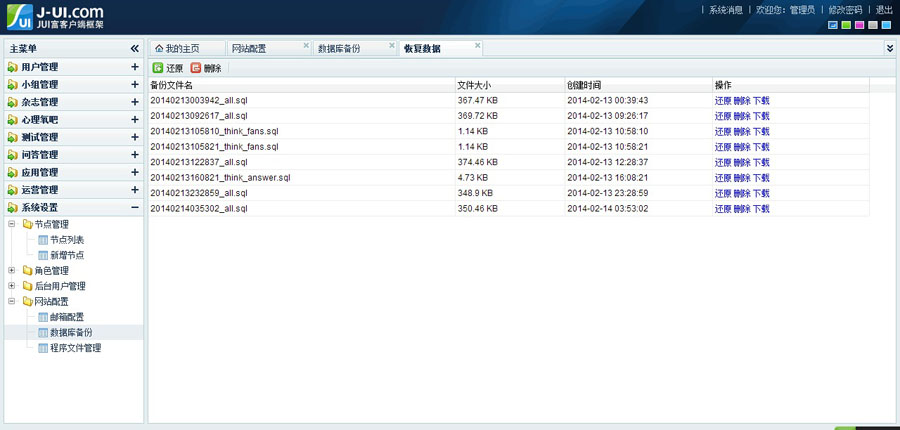Image resolution: width=900 pixels, height=430 pixels.
Task: Click the red 删除 delete toolbar icon
Action: 196,68
